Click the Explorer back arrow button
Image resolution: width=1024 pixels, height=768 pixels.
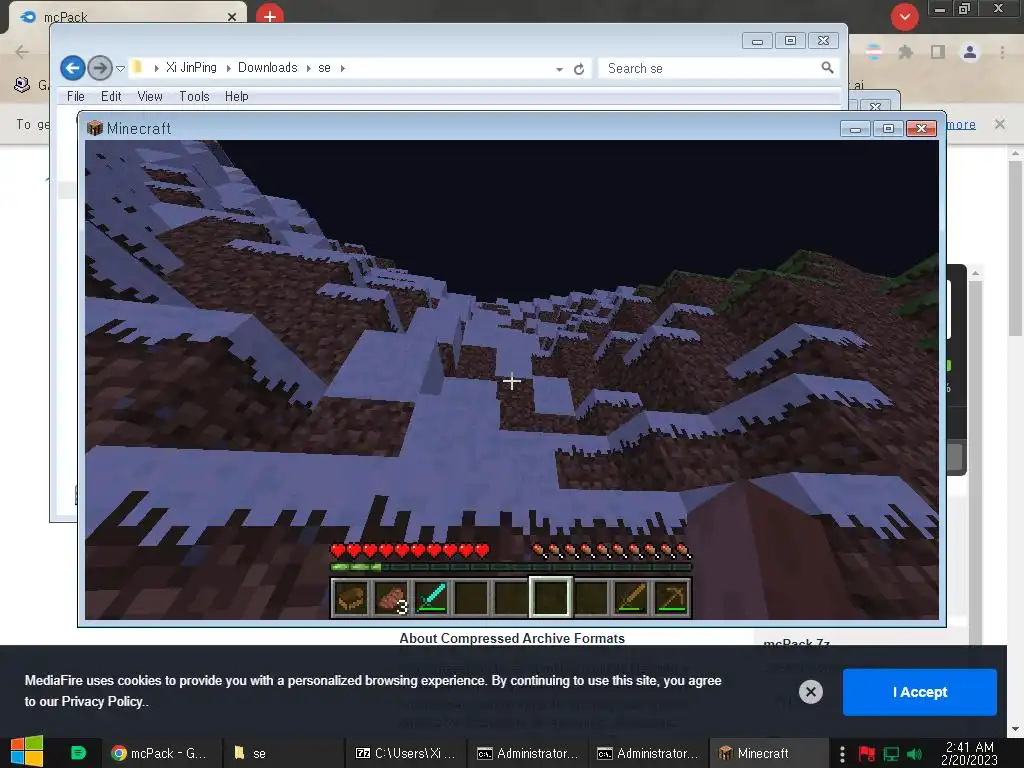(x=72, y=68)
